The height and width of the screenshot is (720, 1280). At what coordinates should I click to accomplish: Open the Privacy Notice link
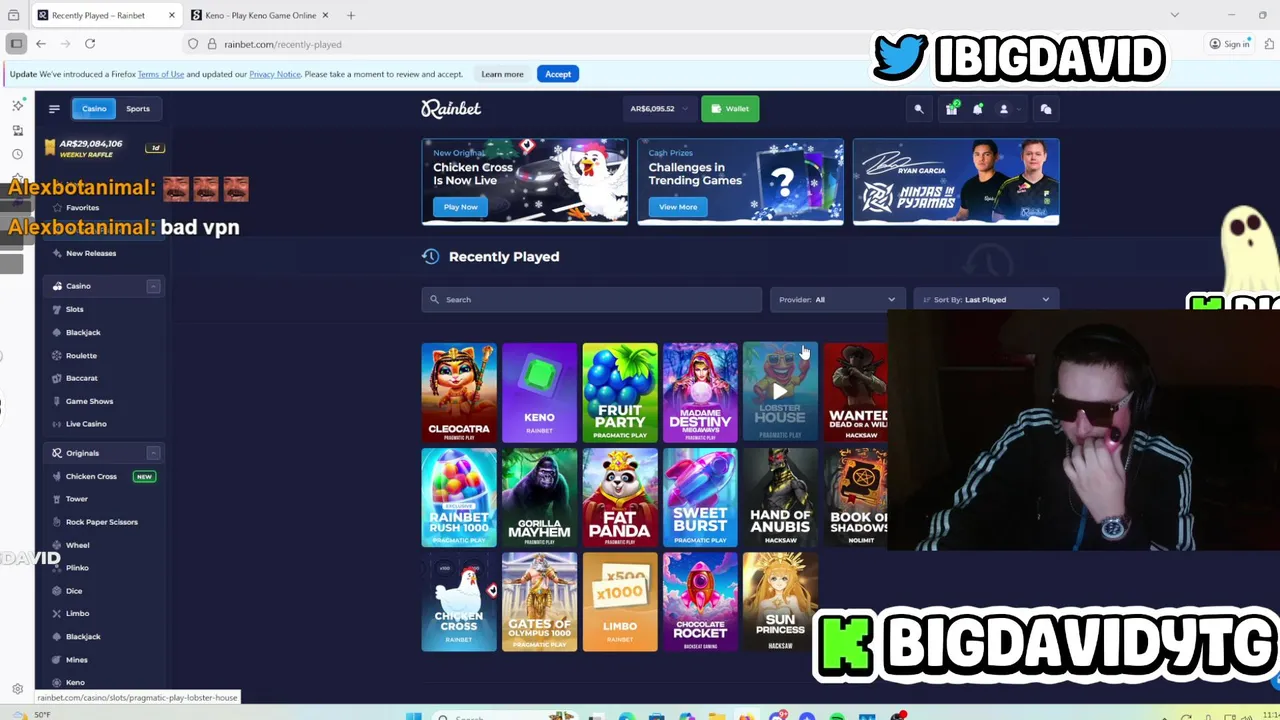pos(275,74)
